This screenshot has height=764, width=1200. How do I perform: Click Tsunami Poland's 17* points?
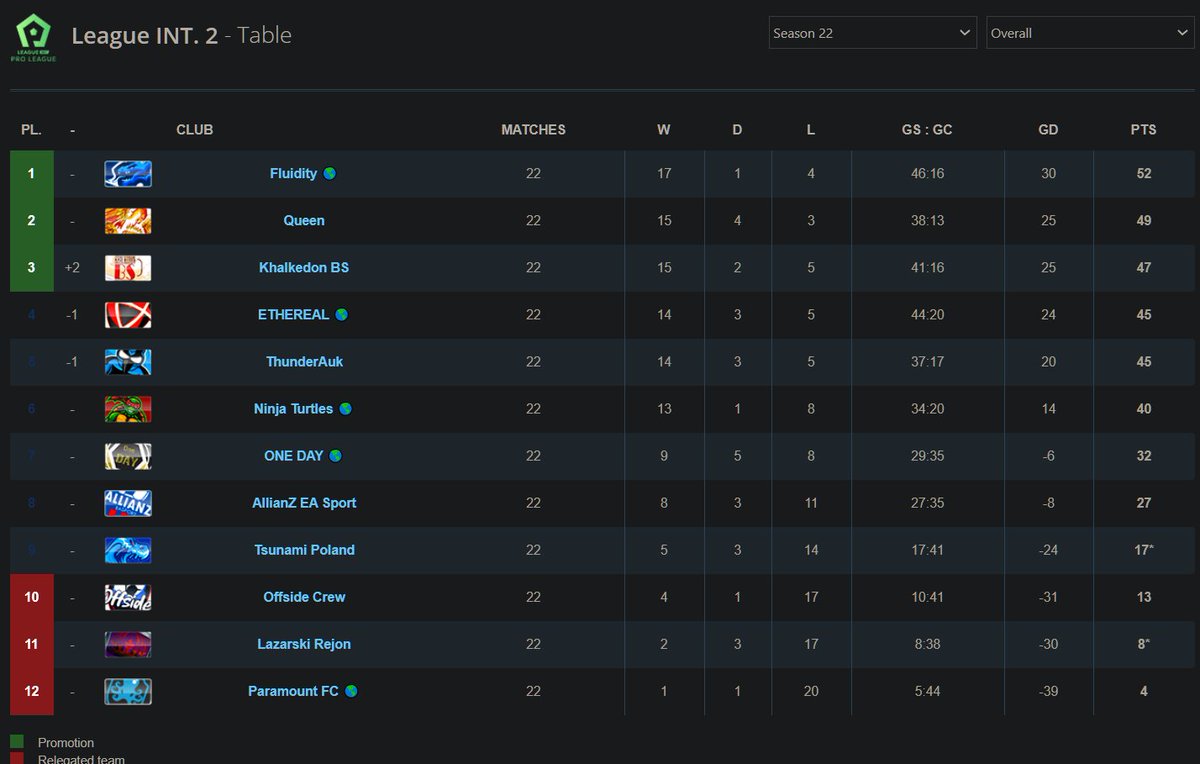(1146, 550)
